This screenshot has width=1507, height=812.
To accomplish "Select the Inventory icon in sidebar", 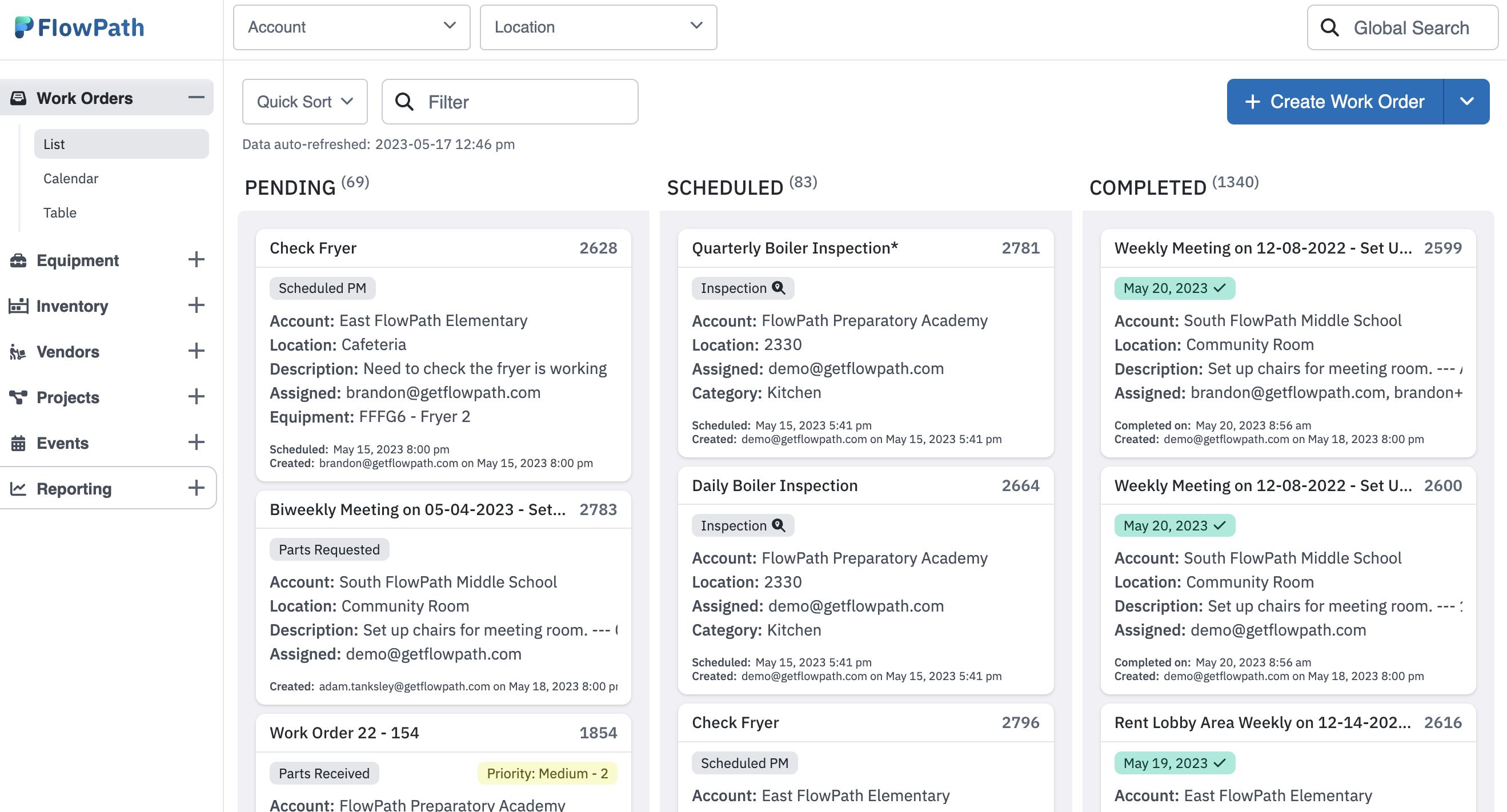I will (x=19, y=305).
